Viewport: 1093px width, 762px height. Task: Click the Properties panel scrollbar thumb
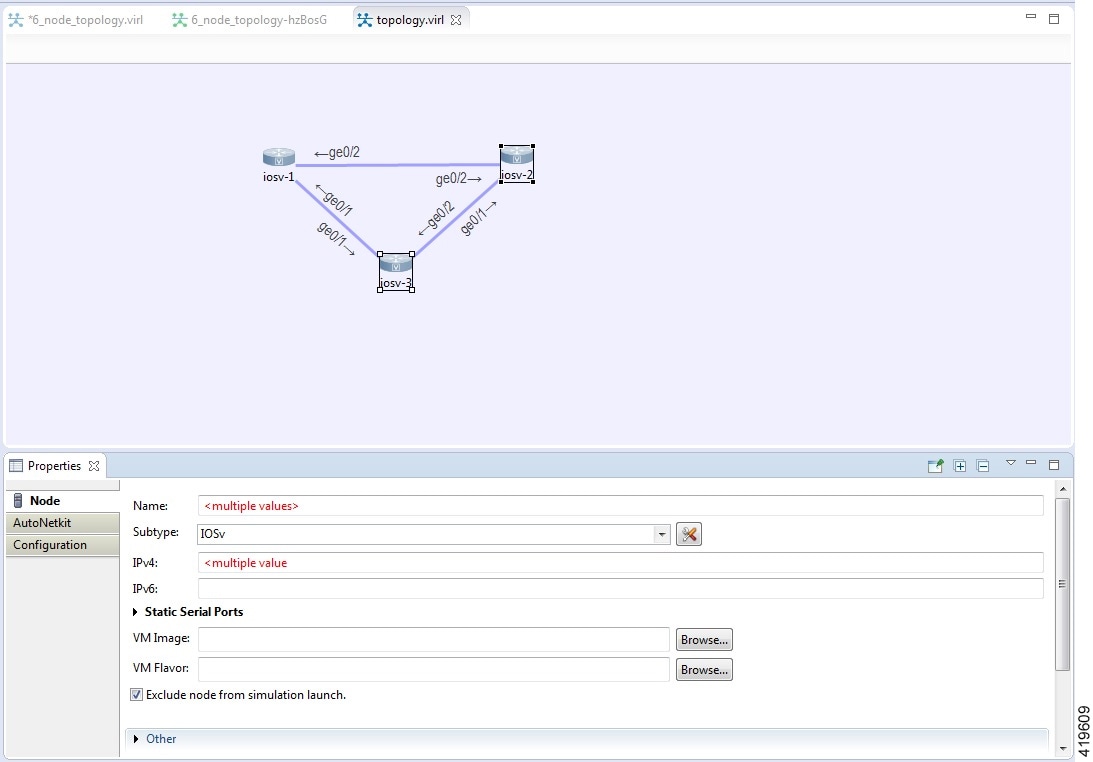point(1062,584)
